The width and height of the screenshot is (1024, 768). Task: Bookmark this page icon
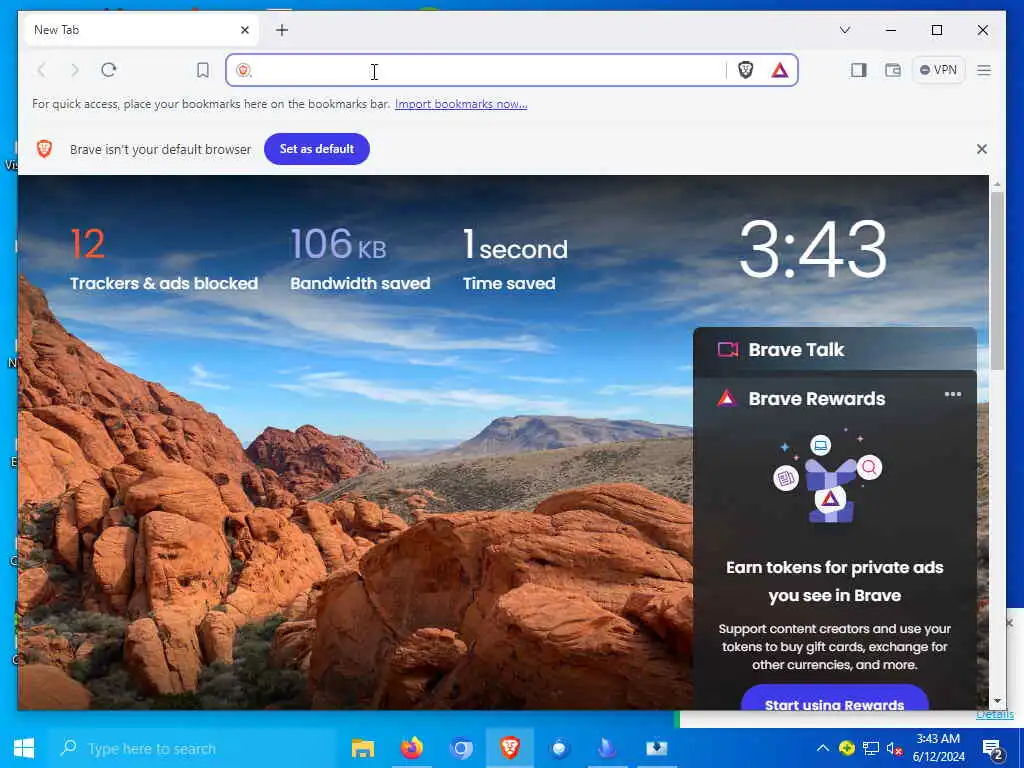pyautogui.click(x=203, y=70)
